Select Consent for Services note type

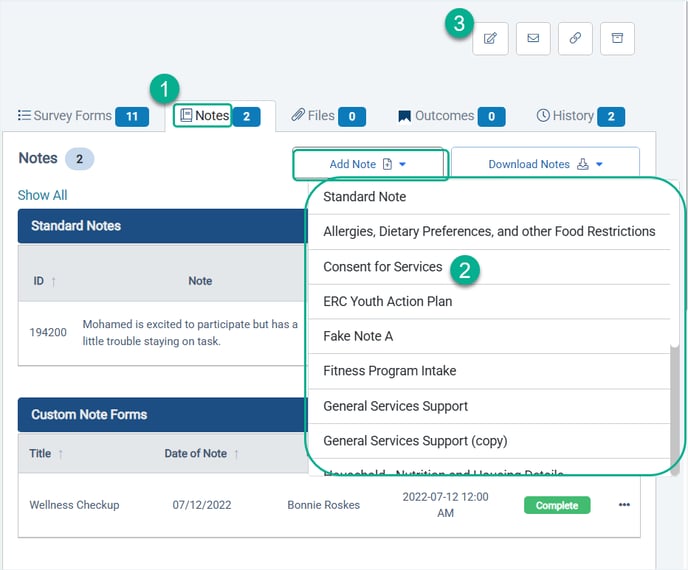click(x=383, y=267)
